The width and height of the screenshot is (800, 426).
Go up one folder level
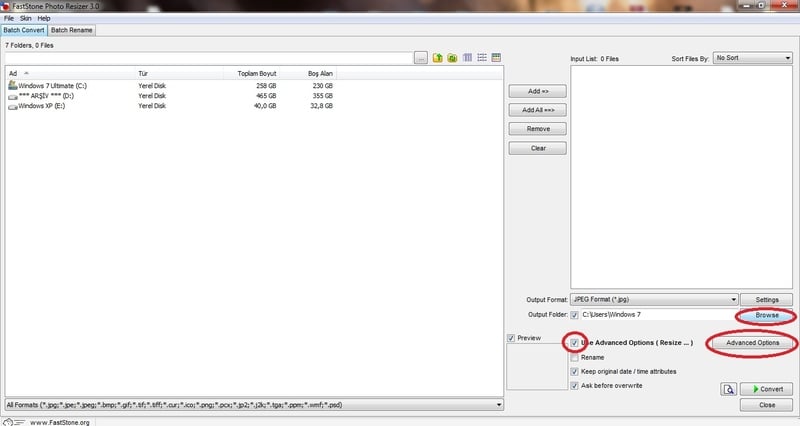click(437, 58)
